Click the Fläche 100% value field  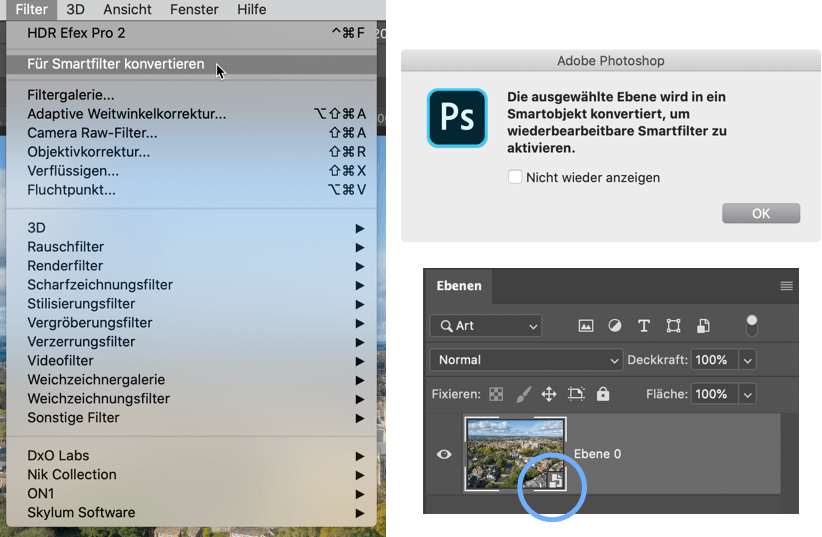point(715,394)
